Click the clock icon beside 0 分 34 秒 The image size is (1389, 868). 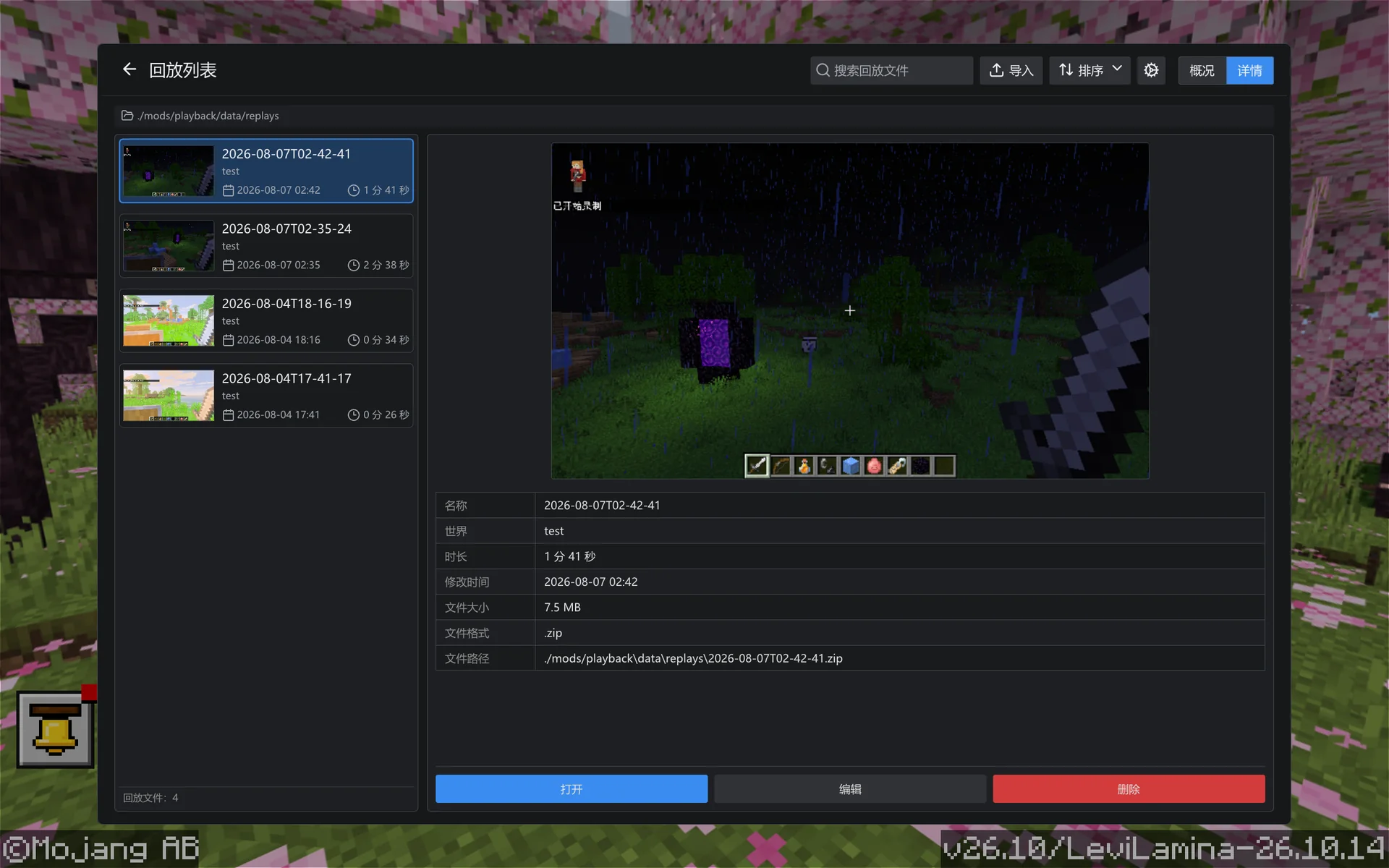354,340
